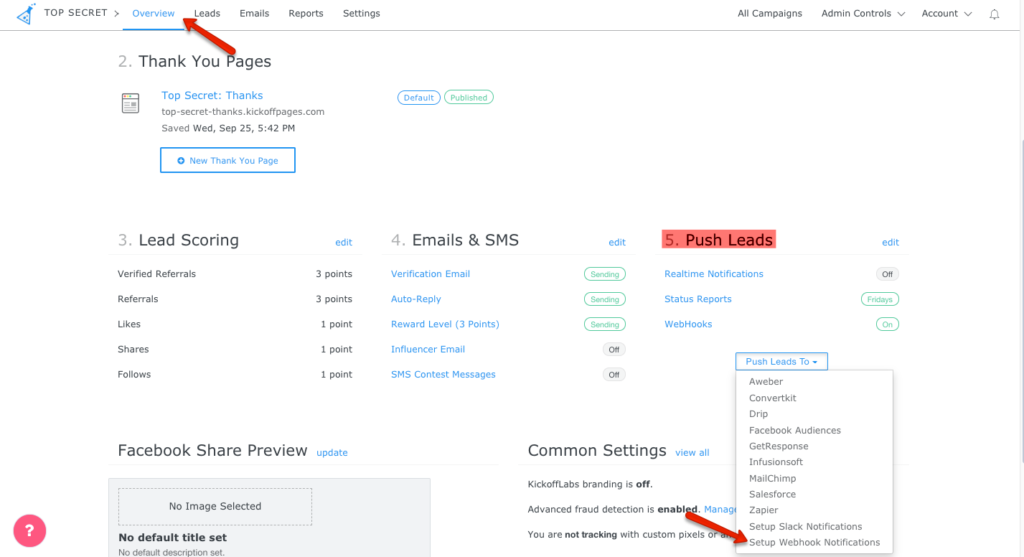The width and height of the screenshot is (1024, 557).
Task: Click the No Image Selected placeholder
Action: [215, 506]
